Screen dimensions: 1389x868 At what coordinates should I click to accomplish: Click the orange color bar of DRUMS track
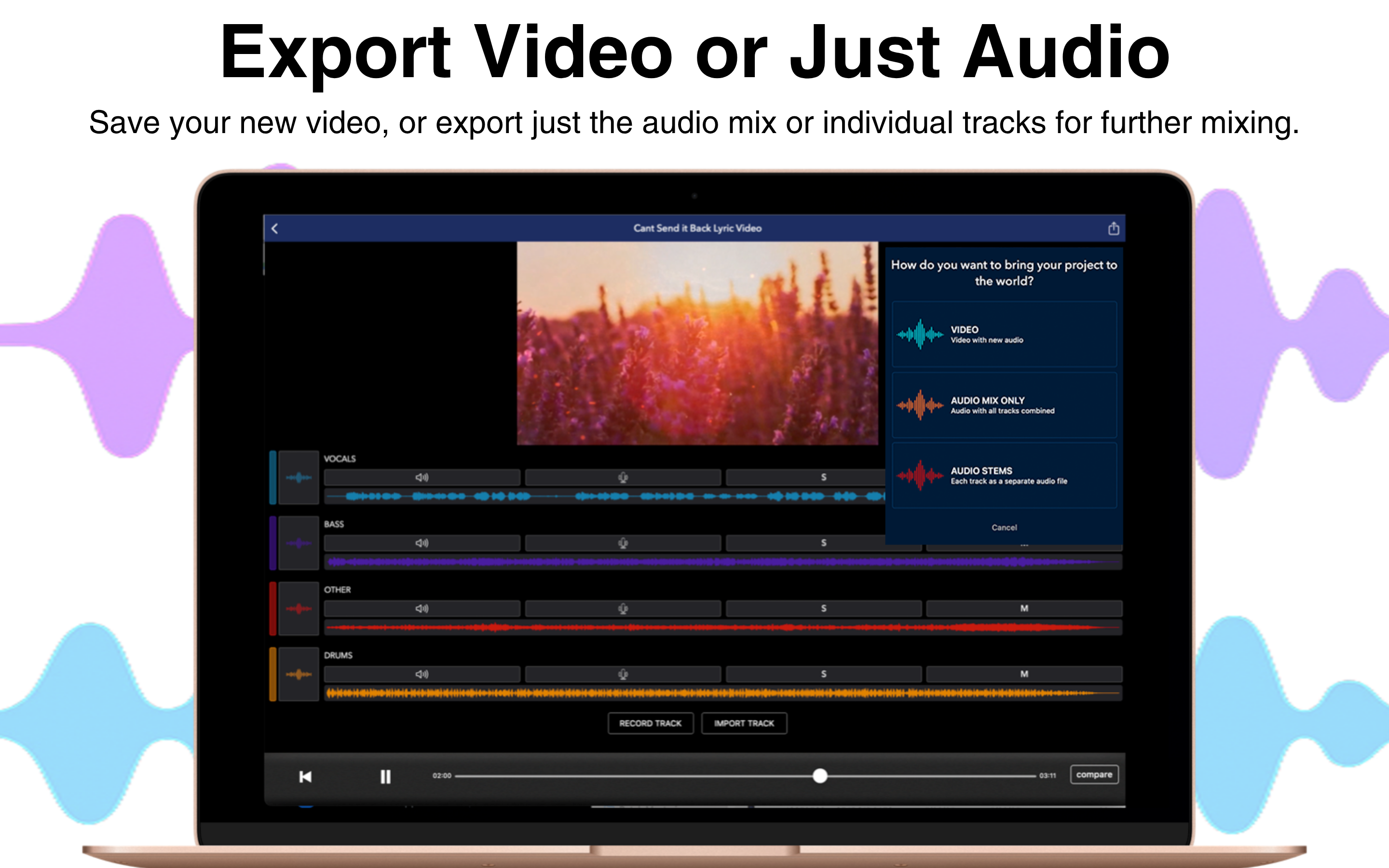[272, 674]
